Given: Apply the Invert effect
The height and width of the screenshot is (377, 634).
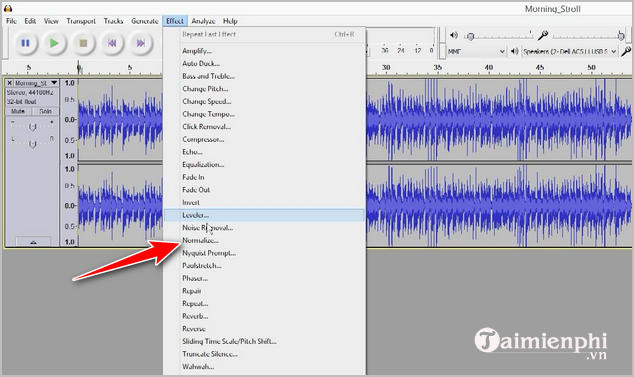Looking at the screenshot, I should pos(264,202).
